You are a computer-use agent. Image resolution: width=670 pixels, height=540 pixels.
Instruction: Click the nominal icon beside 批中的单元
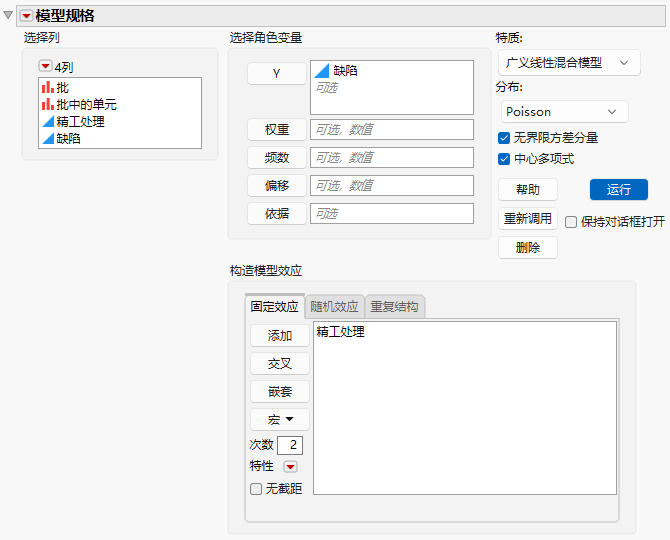click(x=47, y=104)
